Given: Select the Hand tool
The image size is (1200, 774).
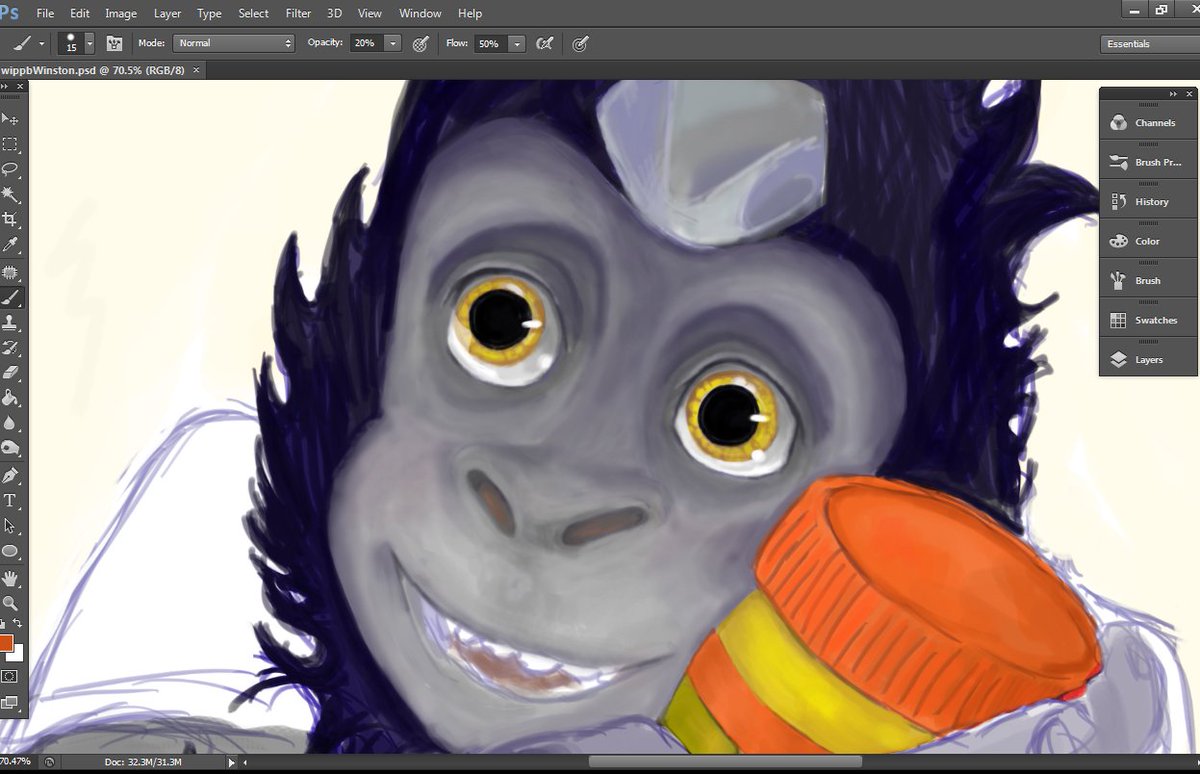Looking at the screenshot, I should click(x=10, y=578).
